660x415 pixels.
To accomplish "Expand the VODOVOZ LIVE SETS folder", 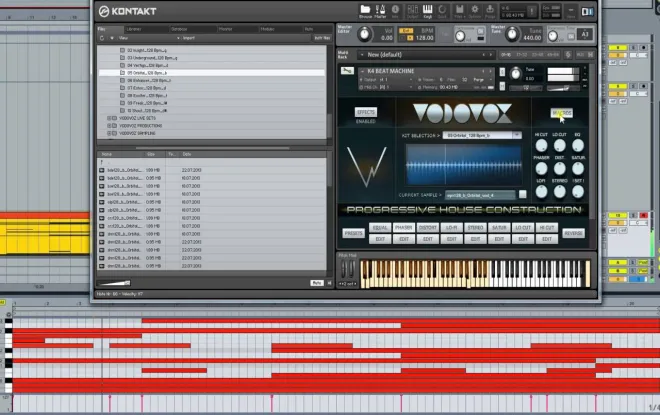I will point(109,118).
